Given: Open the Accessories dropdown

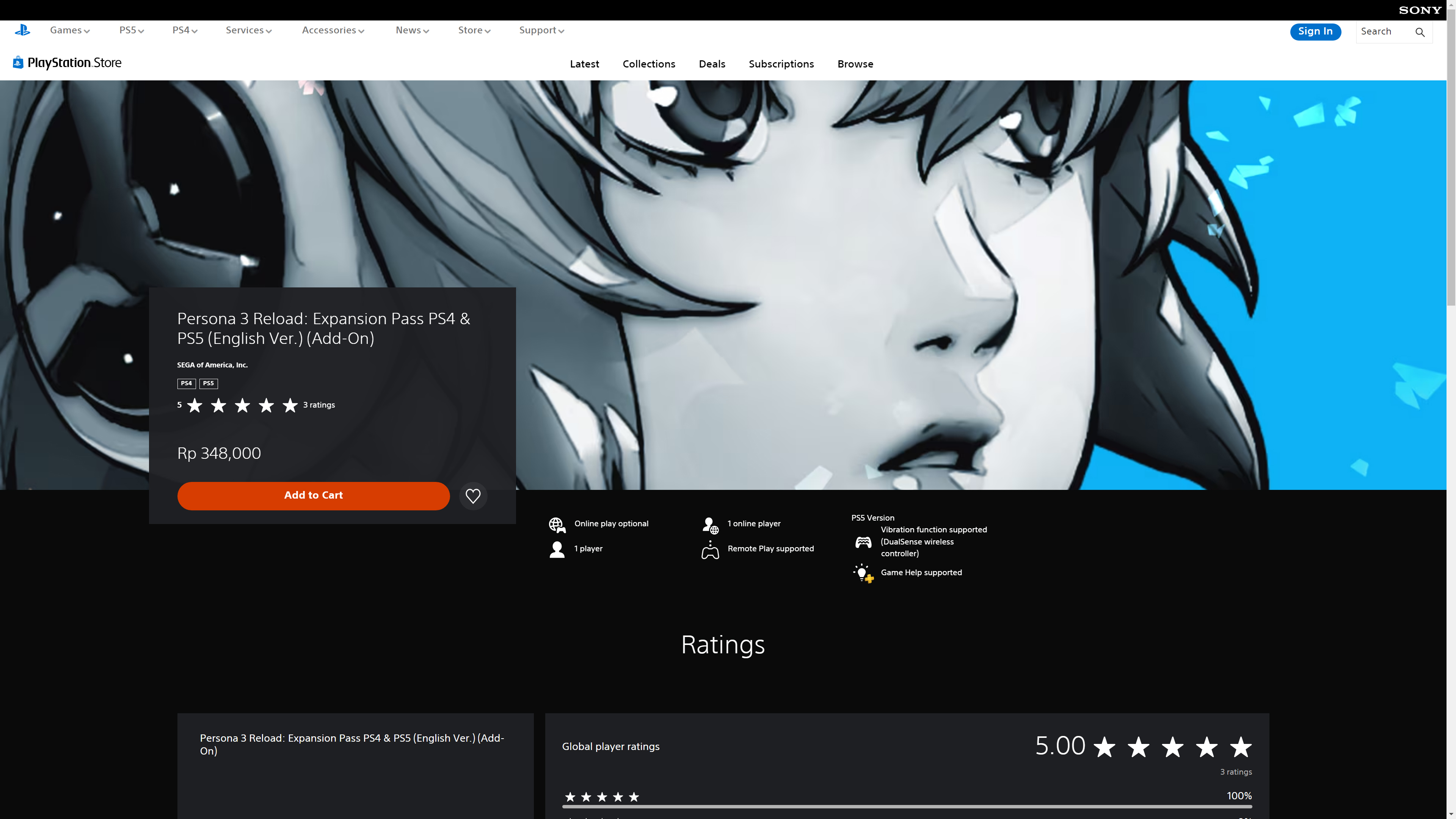Looking at the screenshot, I should pyautogui.click(x=333, y=30).
